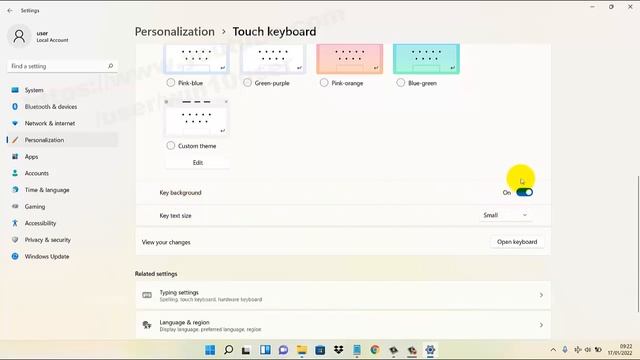Open Windows Update category
Screen dimensions: 640x360
62,256
